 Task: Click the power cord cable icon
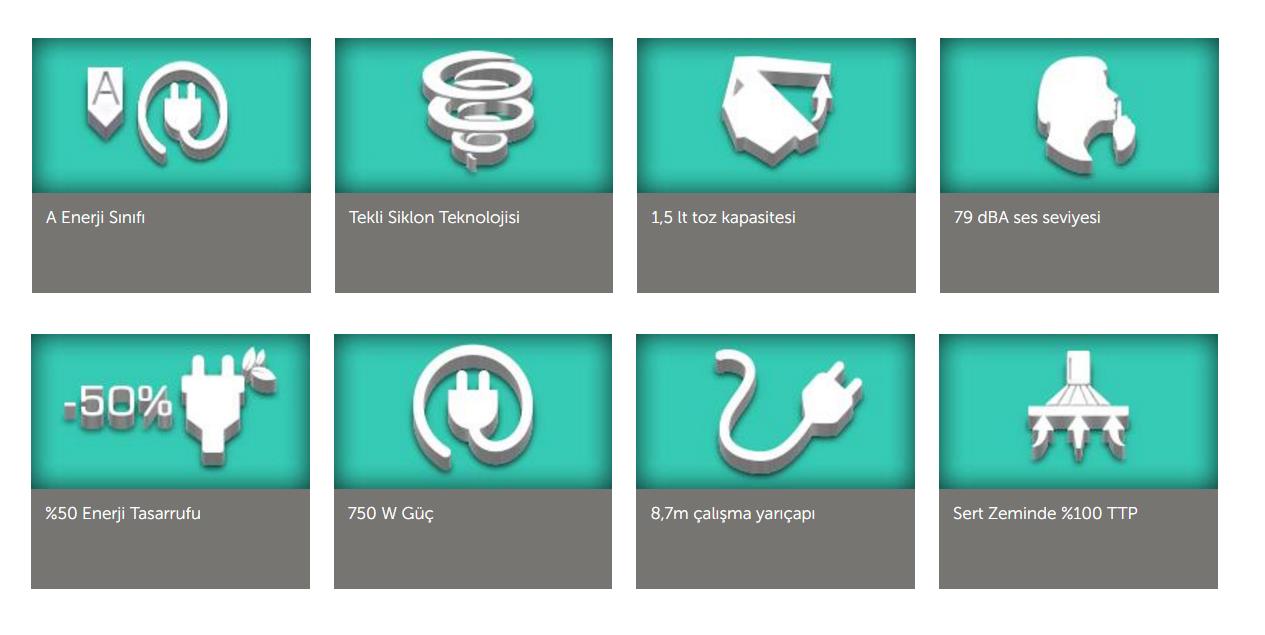tap(789, 406)
